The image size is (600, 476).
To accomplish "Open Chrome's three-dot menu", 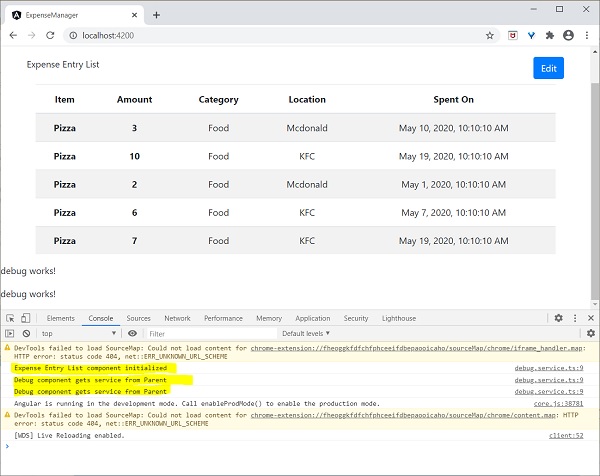I will [x=587, y=35].
